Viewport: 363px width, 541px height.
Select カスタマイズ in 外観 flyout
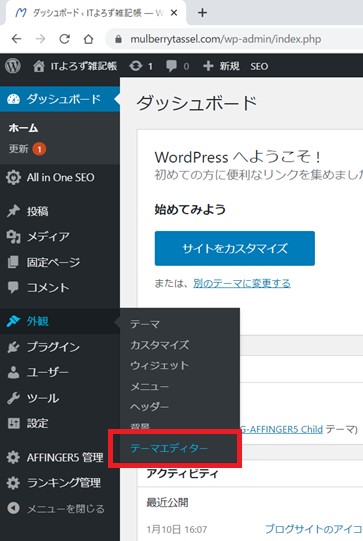160,345
